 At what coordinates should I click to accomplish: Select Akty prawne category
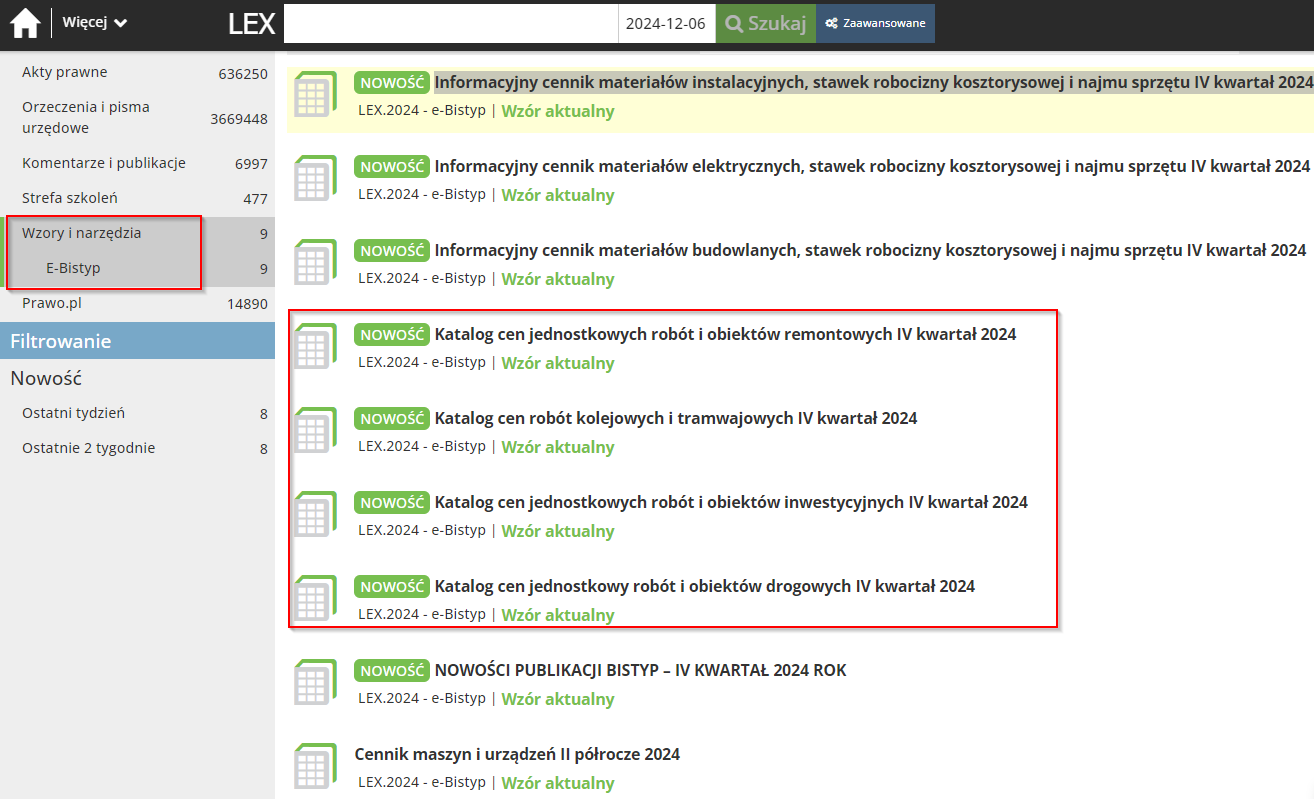(64, 72)
